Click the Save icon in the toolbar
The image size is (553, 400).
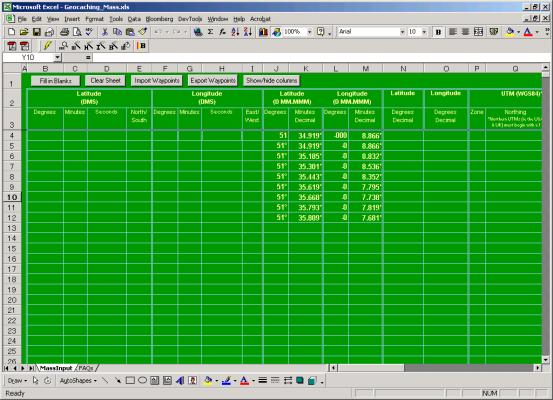[x=37, y=32]
